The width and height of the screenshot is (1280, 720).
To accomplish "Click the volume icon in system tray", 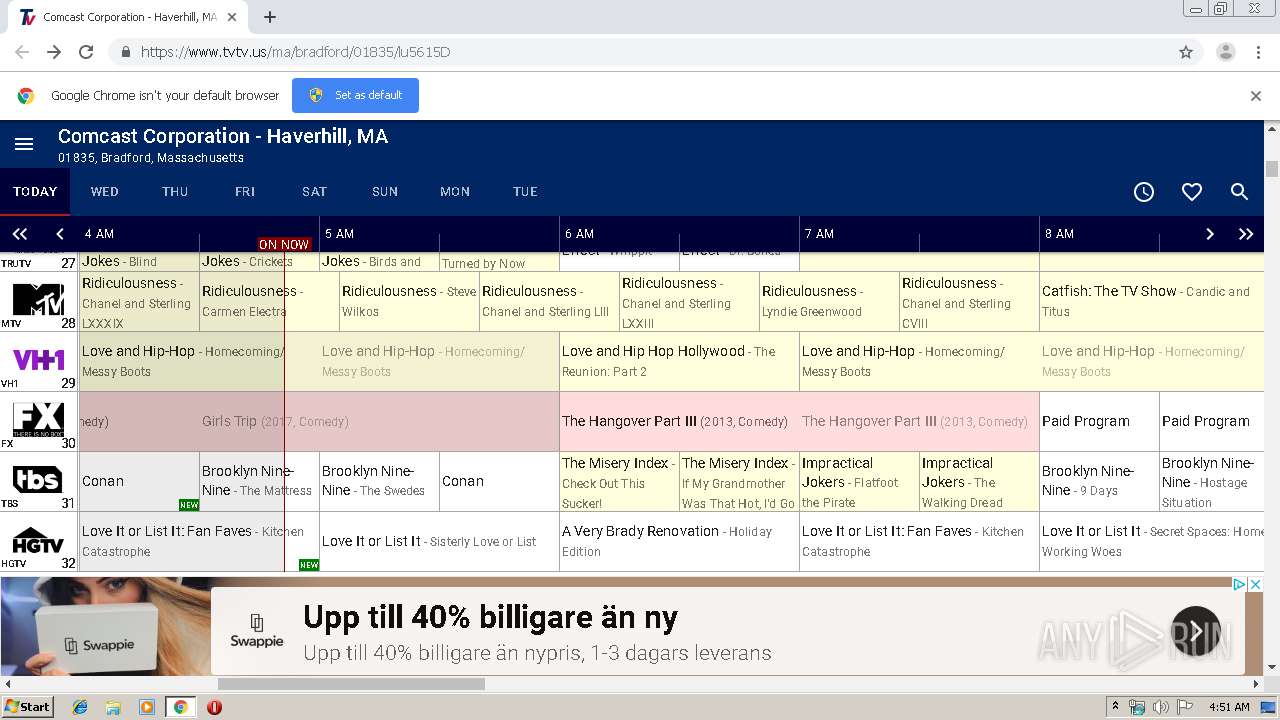I will [1160, 707].
